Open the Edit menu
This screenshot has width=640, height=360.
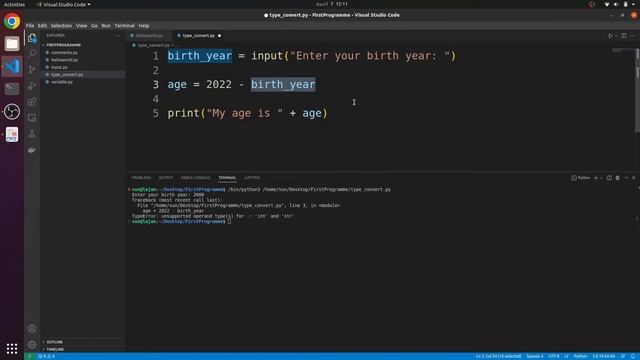pyautogui.click(x=42, y=26)
